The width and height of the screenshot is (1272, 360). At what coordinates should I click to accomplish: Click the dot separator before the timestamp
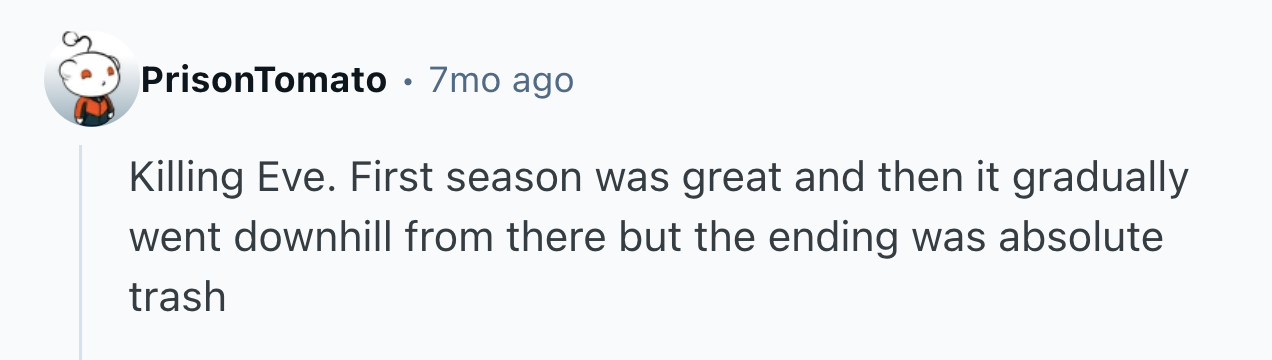408,80
